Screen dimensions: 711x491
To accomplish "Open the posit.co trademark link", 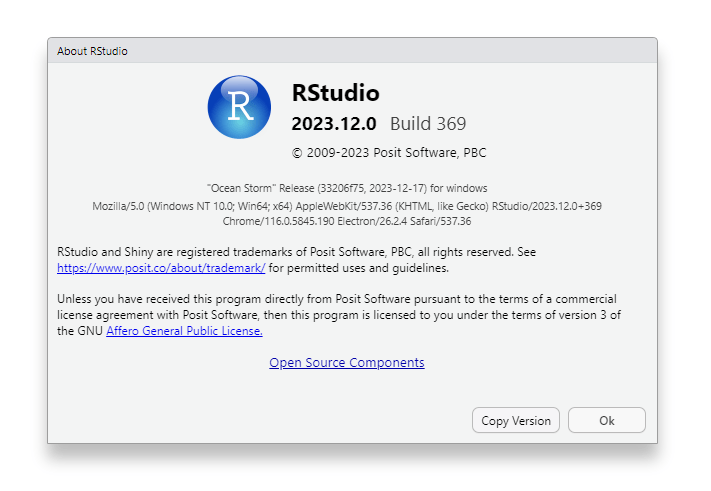I will tap(161, 268).
